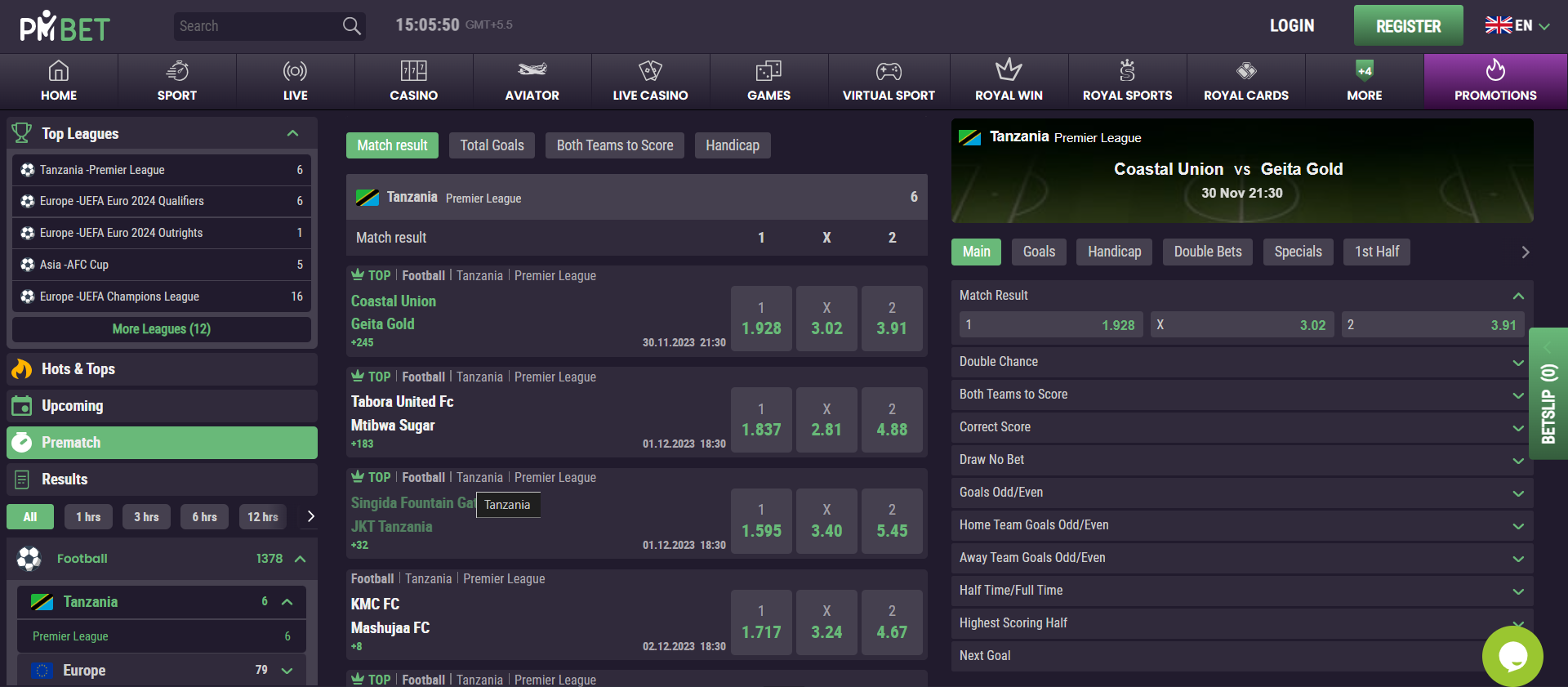Pick Coastal Union win odds 1.928 in list

761,319
